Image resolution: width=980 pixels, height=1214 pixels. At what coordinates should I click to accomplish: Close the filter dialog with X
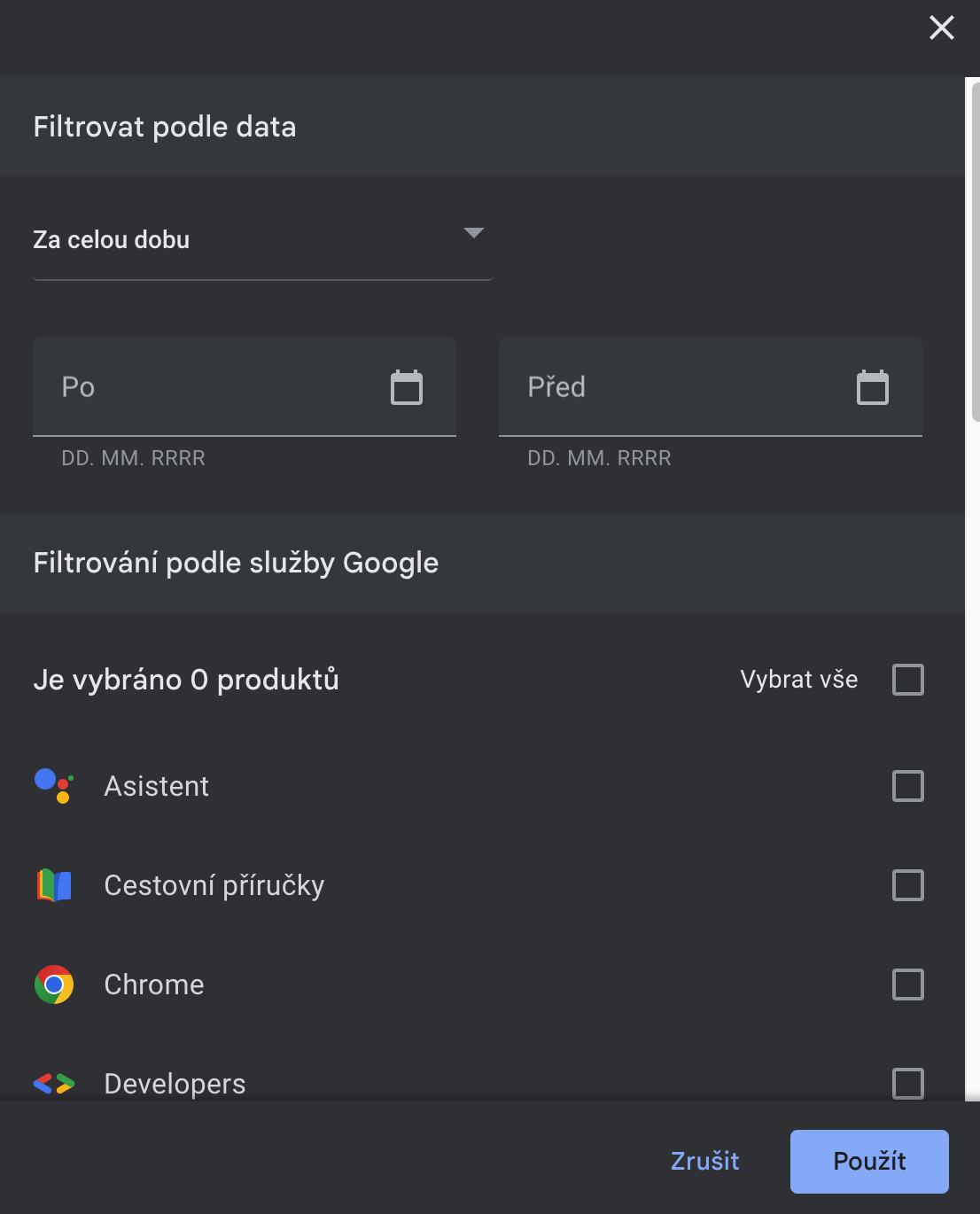(x=942, y=27)
